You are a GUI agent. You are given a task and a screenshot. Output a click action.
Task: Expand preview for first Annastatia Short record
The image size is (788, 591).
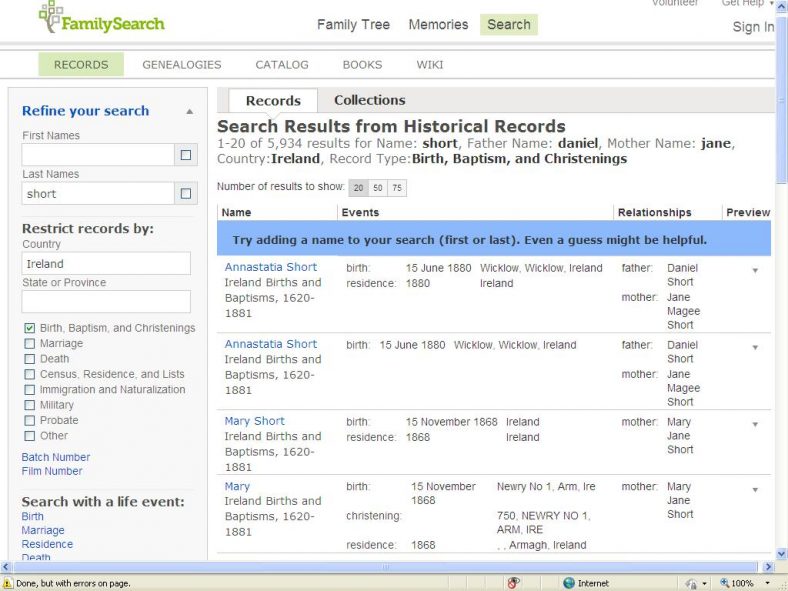click(x=755, y=271)
